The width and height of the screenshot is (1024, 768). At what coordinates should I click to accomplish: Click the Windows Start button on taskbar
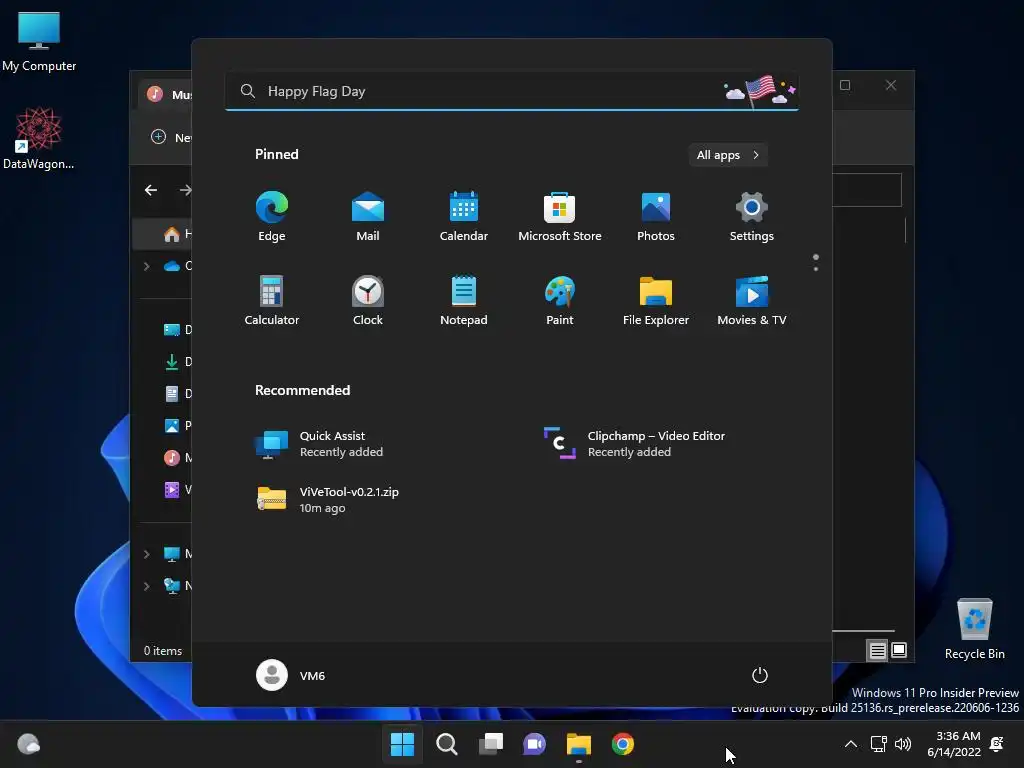coord(402,744)
